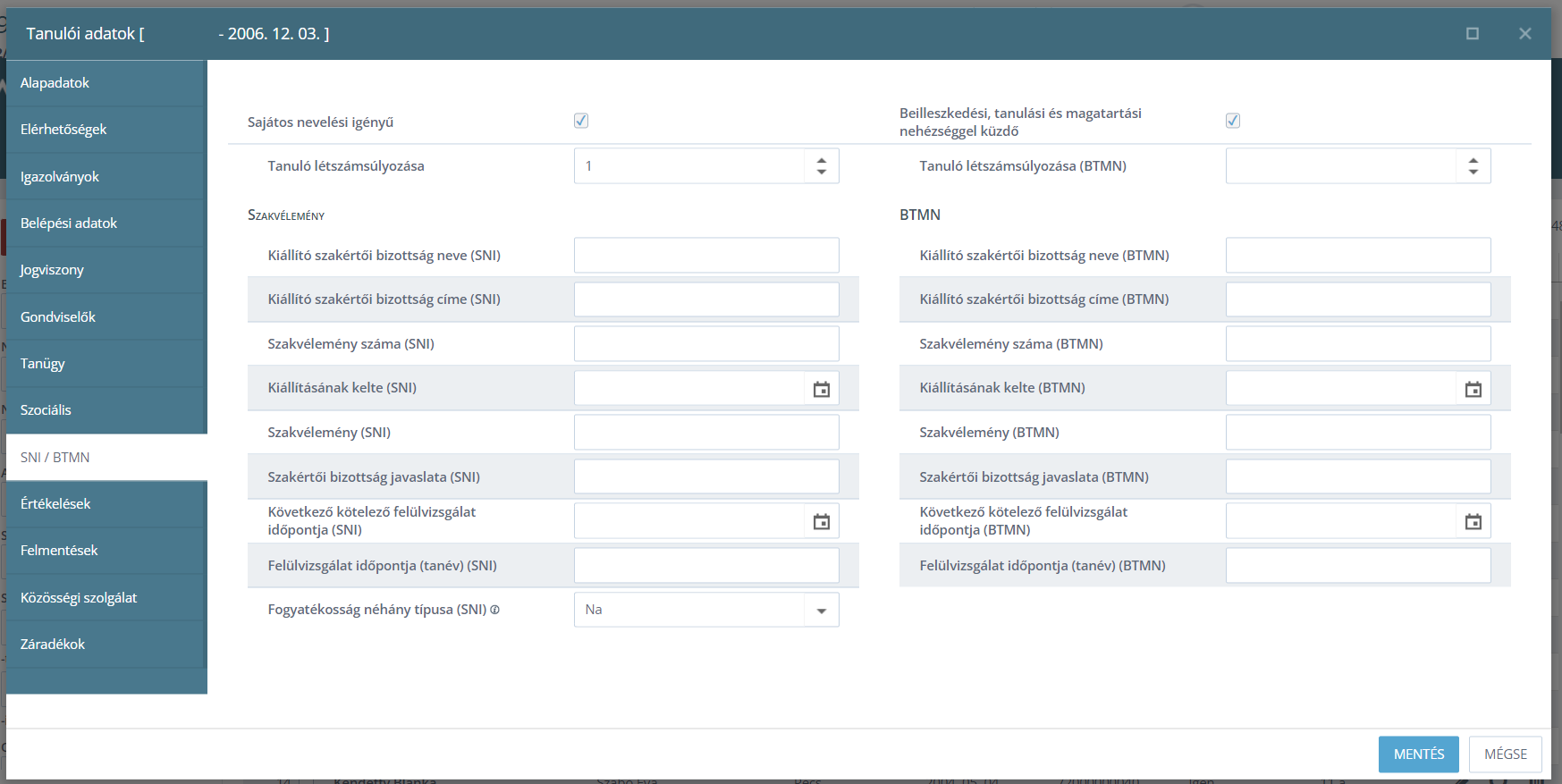Select the Jogviszony tab
This screenshot has width=1562, height=784.
[106, 270]
